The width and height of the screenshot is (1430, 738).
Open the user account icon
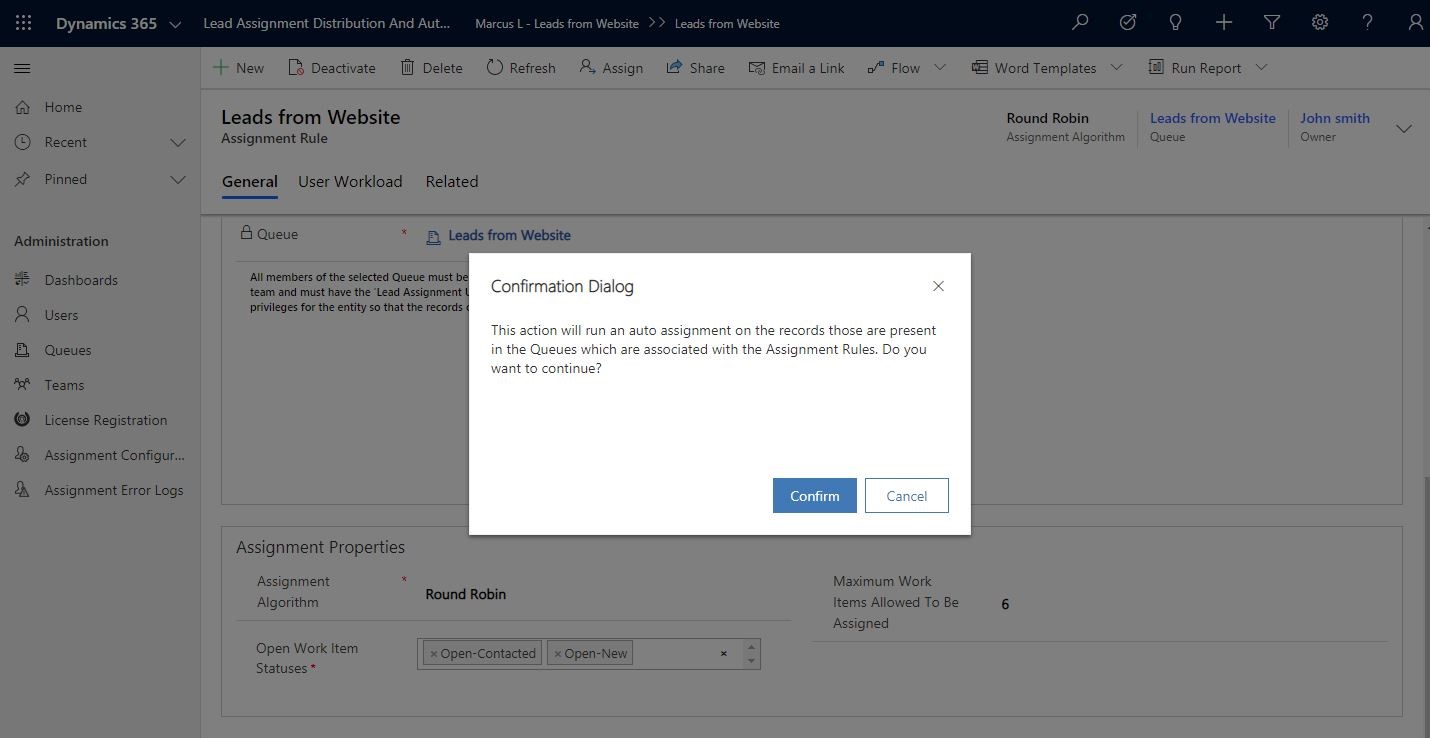pyautogui.click(x=1415, y=23)
